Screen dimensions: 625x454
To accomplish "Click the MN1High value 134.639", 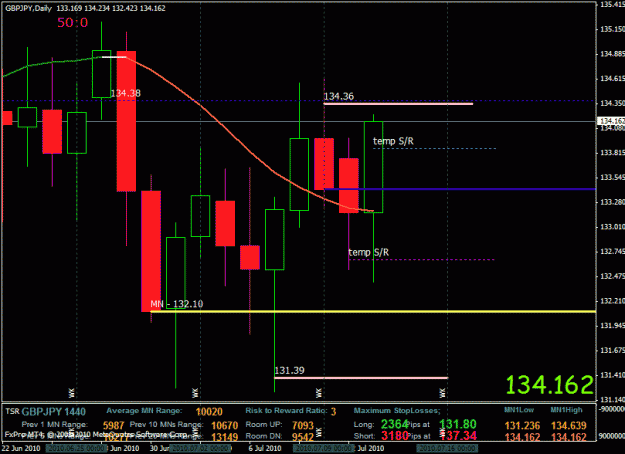I will [x=569, y=426].
